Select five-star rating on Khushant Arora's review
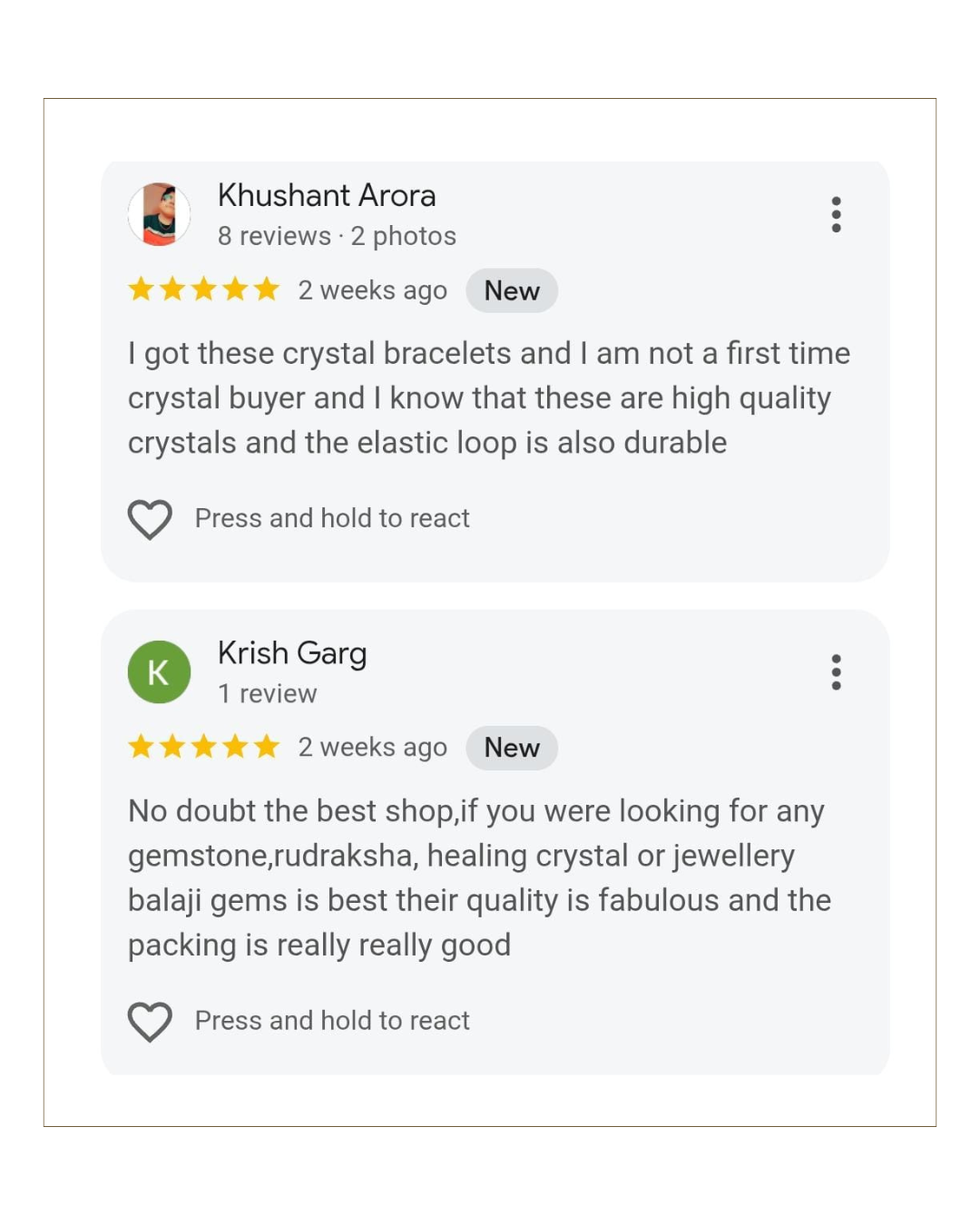 tap(203, 289)
